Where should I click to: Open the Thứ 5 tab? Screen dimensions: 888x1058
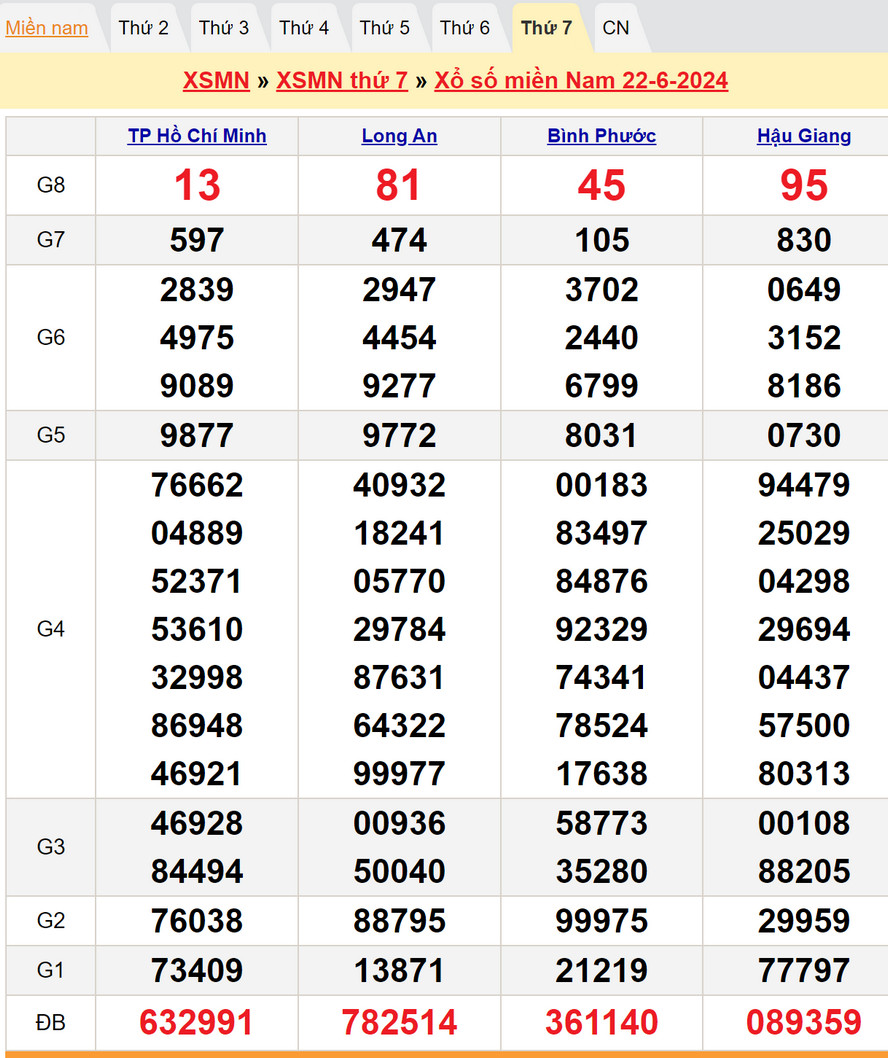click(x=385, y=28)
